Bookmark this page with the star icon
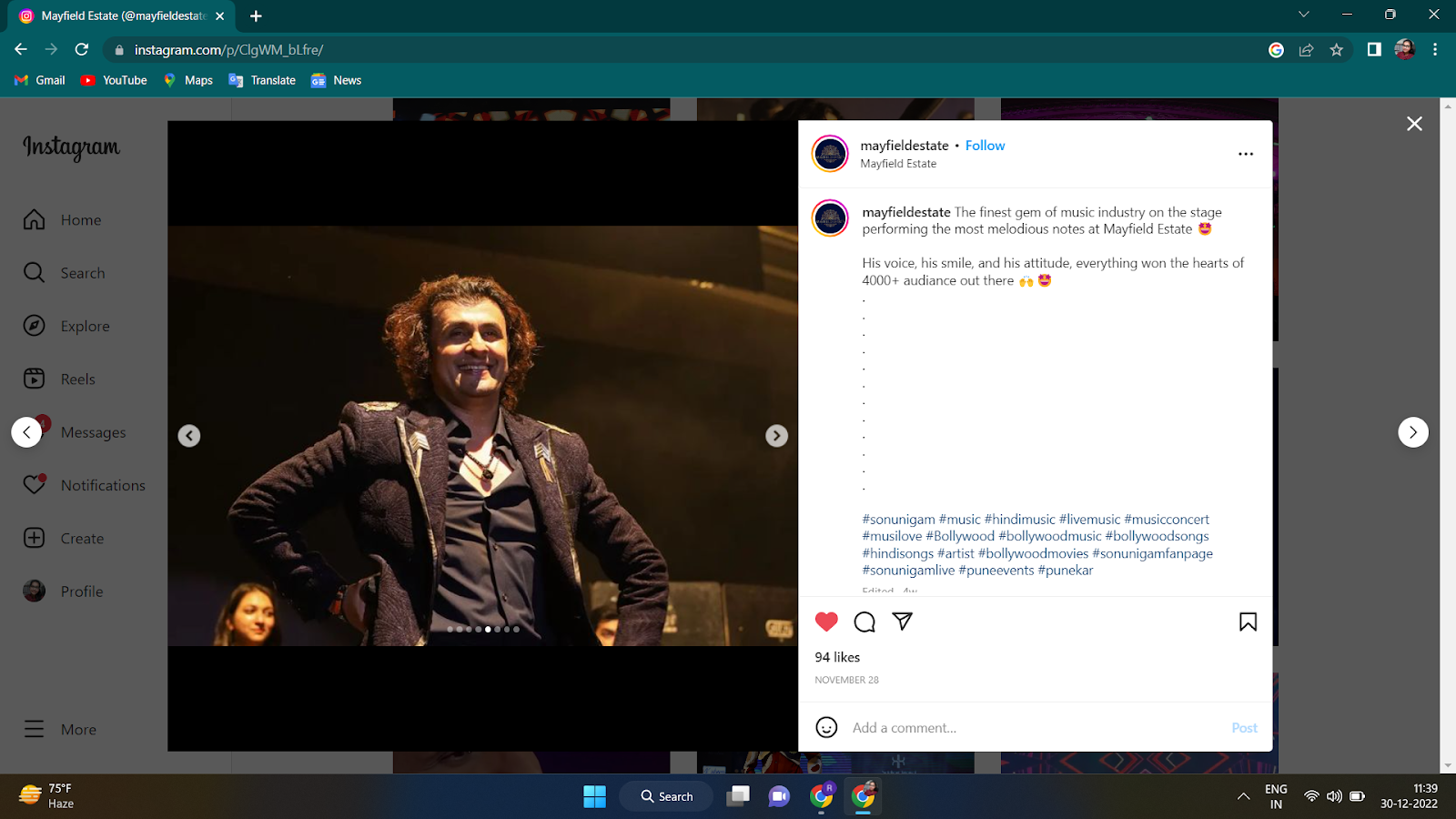The height and width of the screenshot is (819, 1456). click(x=1336, y=50)
